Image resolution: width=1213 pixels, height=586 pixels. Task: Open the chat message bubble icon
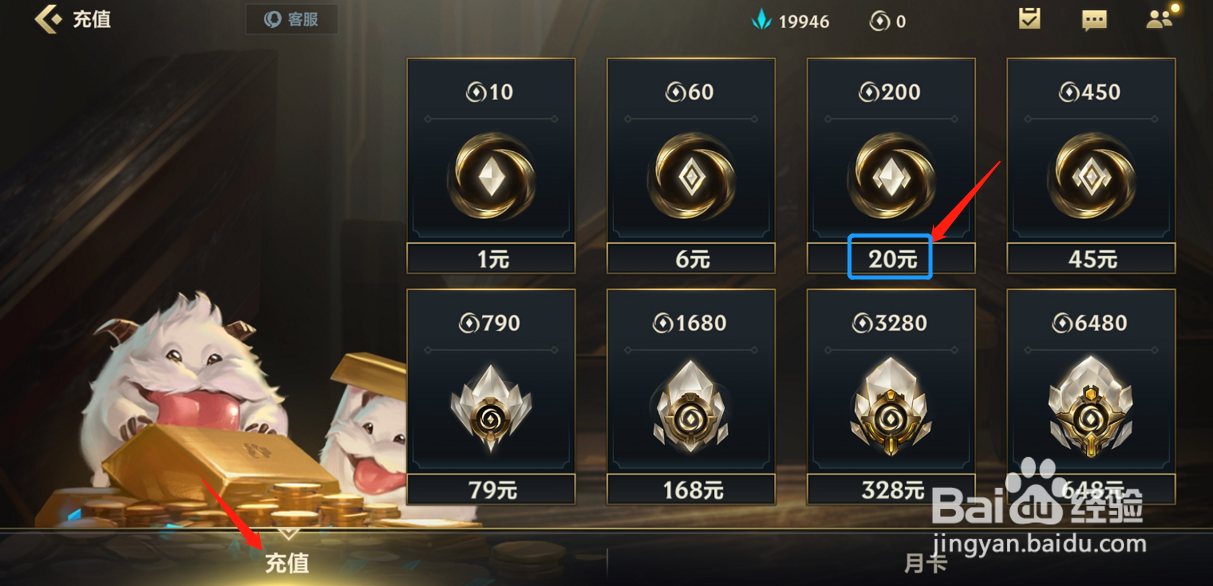tap(1094, 19)
